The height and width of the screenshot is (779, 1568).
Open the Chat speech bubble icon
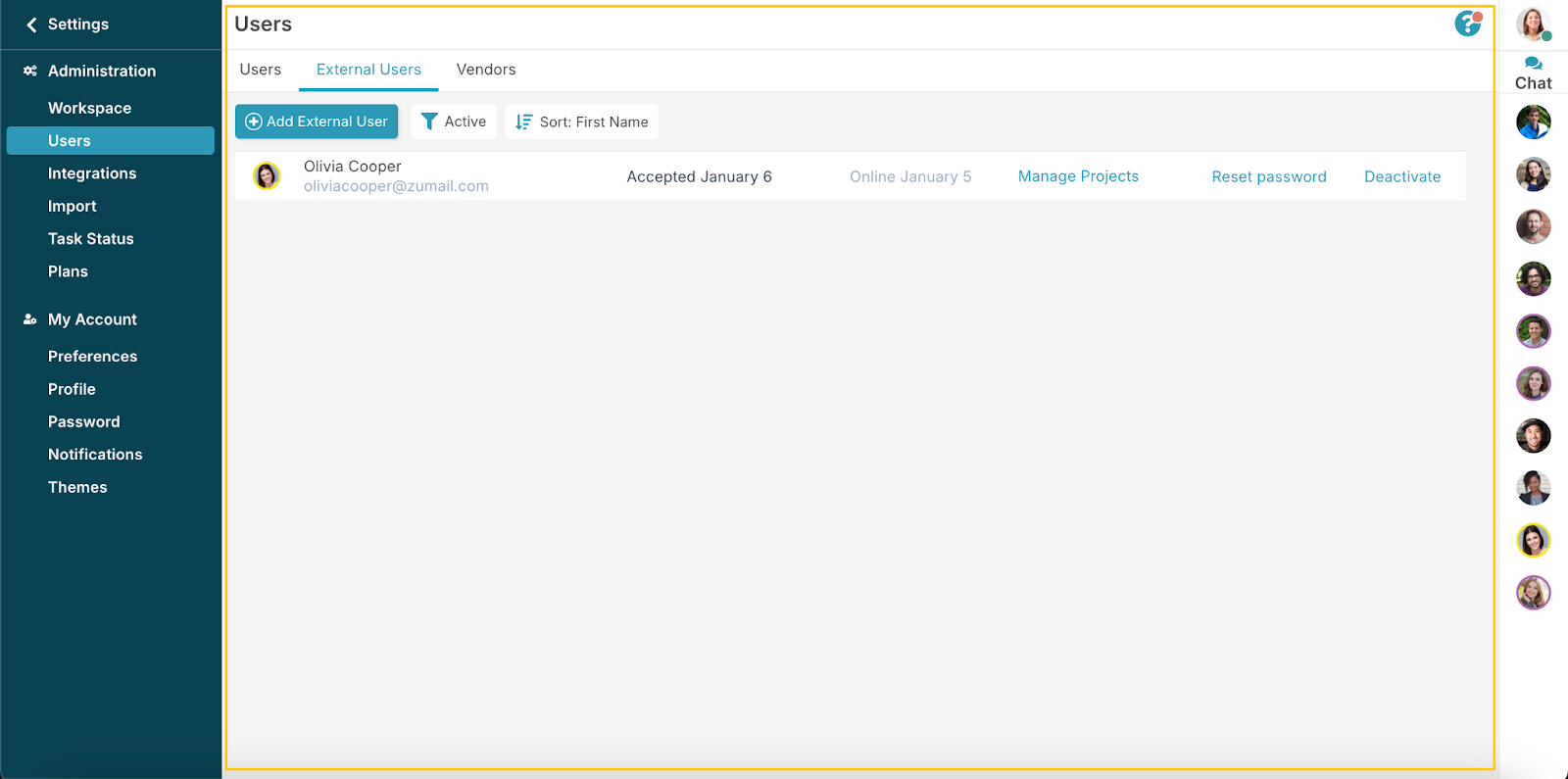1533,64
